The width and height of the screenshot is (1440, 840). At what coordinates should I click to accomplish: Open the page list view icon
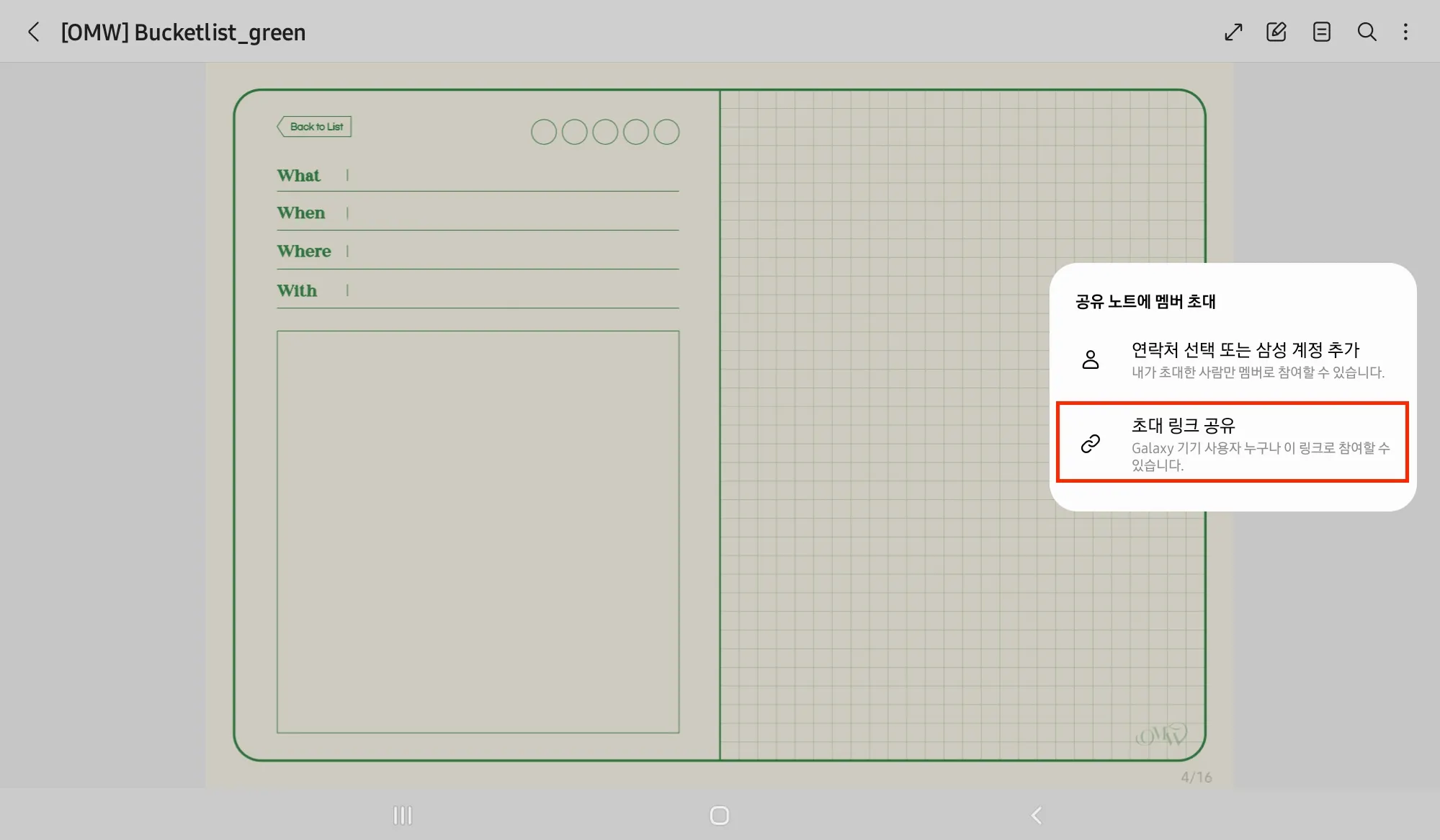[x=1321, y=32]
